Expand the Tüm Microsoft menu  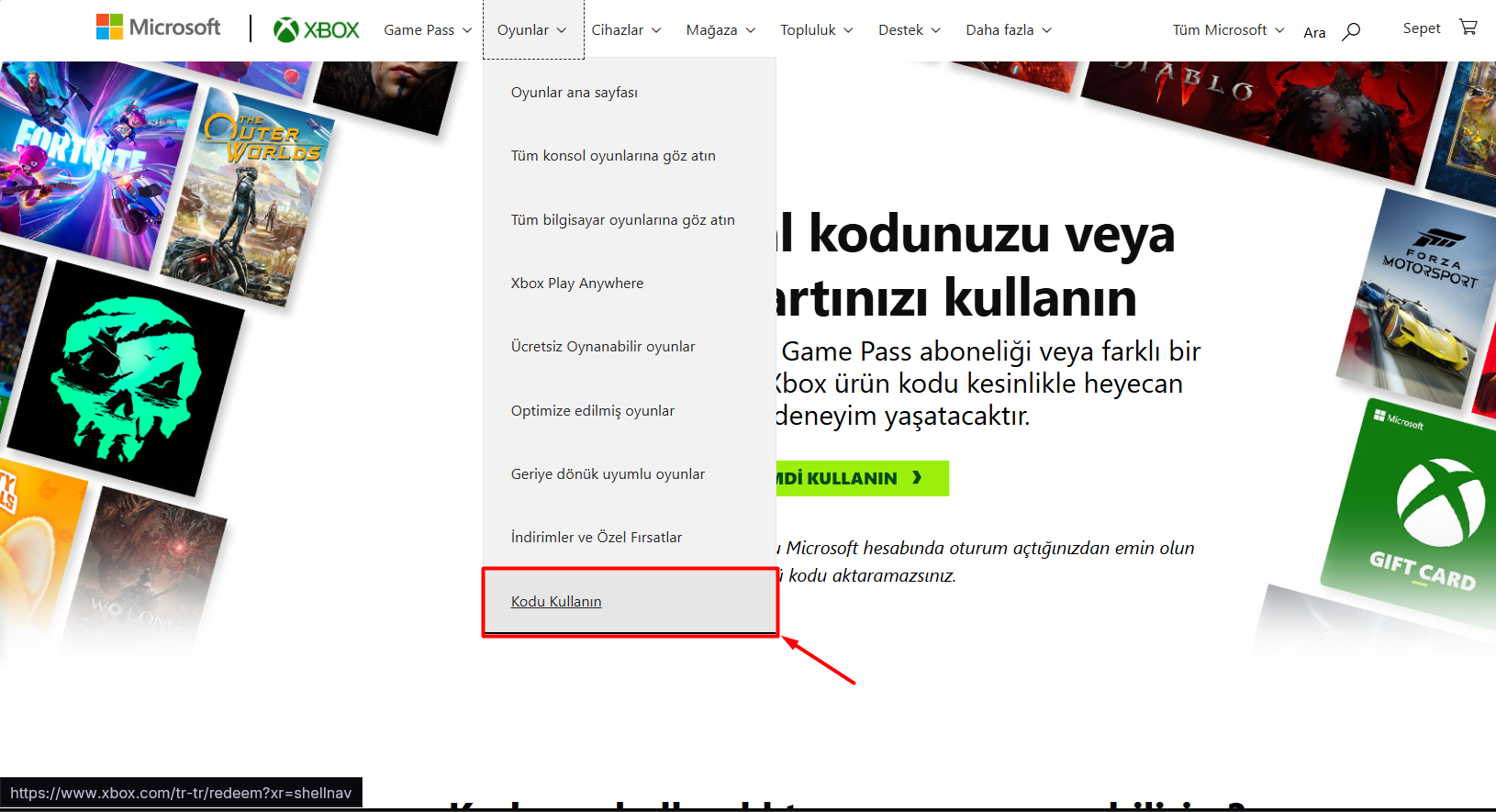coord(1228,30)
